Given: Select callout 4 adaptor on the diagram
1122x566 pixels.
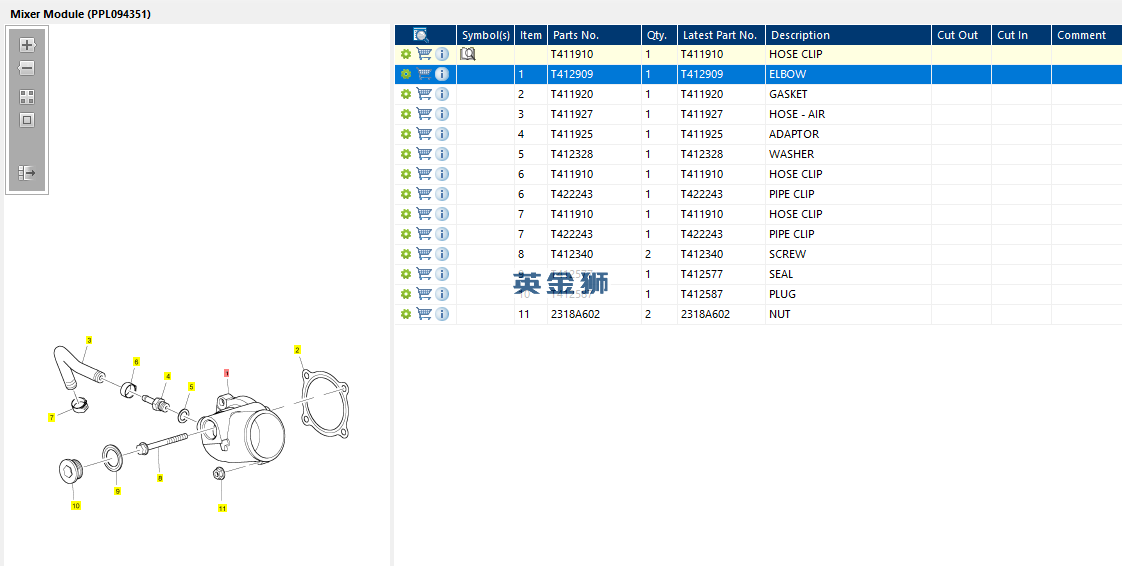Looking at the screenshot, I should tap(167, 376).
